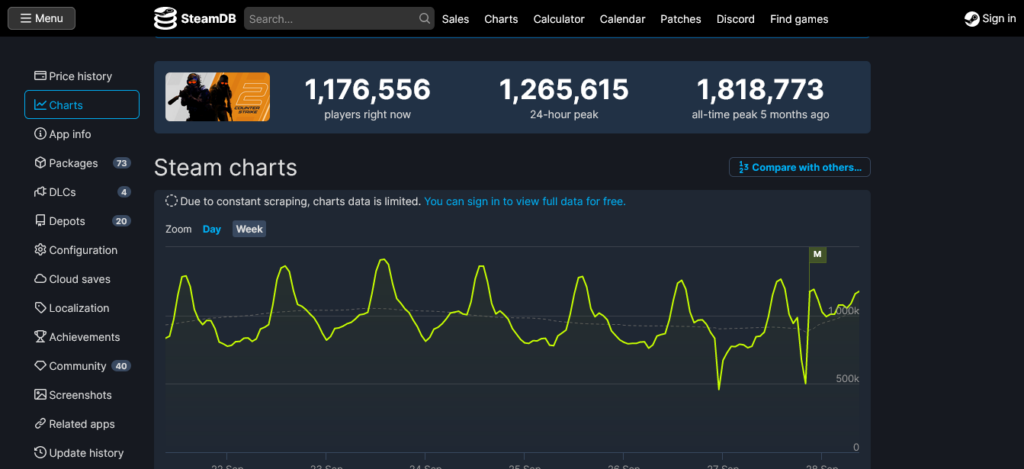1024x469 pixels.
Task: Click the 500k axis label
Action: [x=848, y=379]
